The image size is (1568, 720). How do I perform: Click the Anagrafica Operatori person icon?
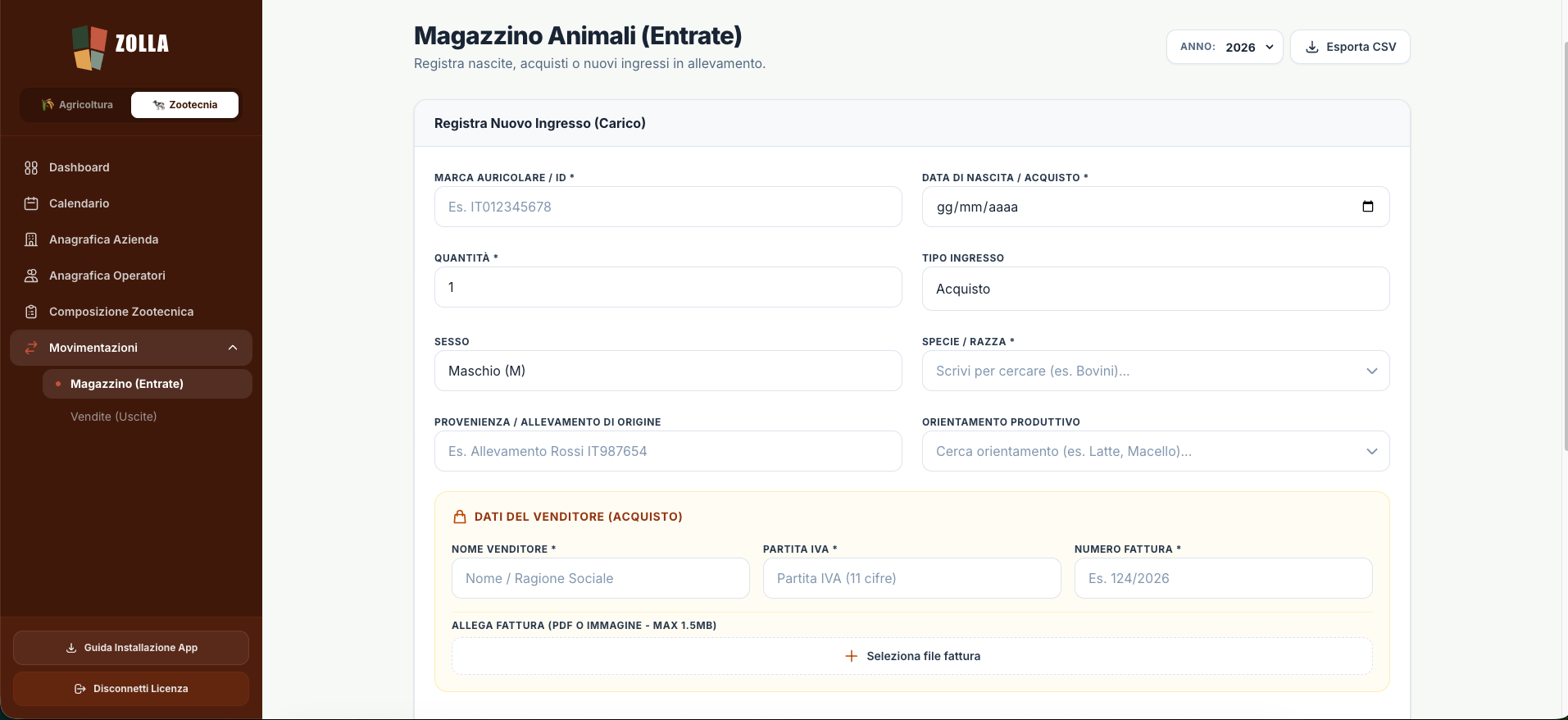(31, 276)
